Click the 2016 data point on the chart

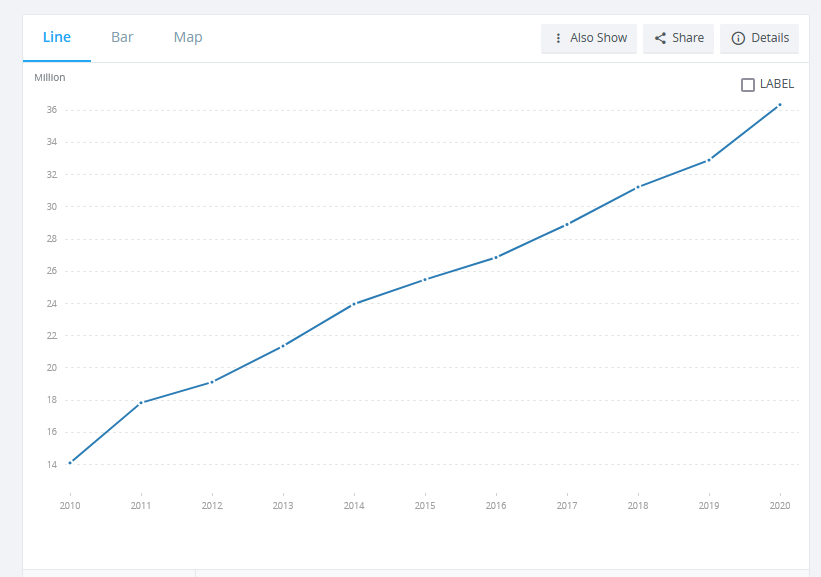(x=496, y=258)
